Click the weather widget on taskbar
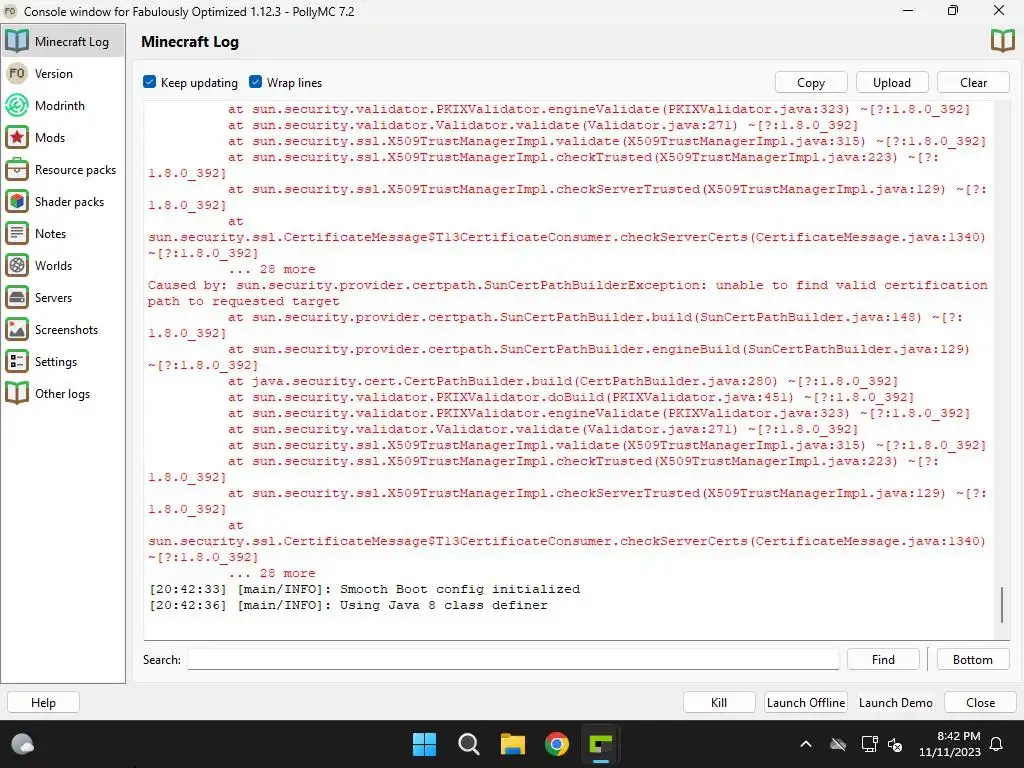 click(x=23, y=744)
